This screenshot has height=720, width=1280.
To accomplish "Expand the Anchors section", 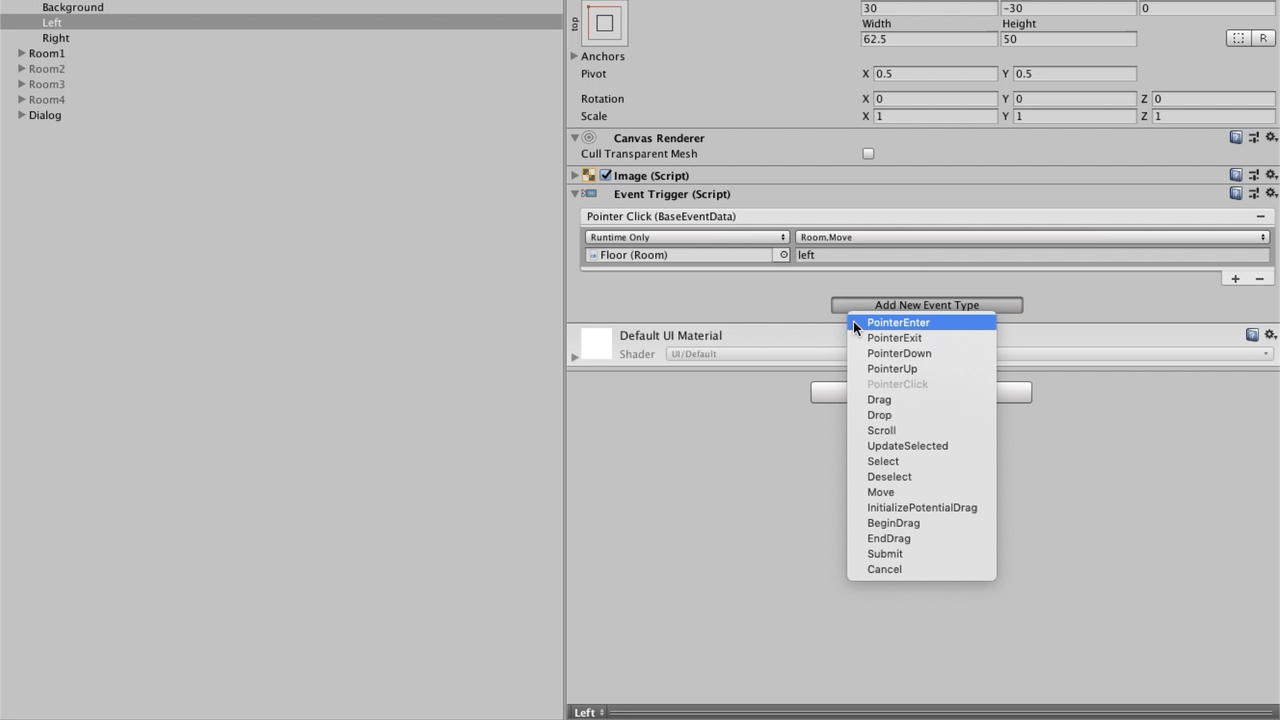I will (x=574, y=56).
